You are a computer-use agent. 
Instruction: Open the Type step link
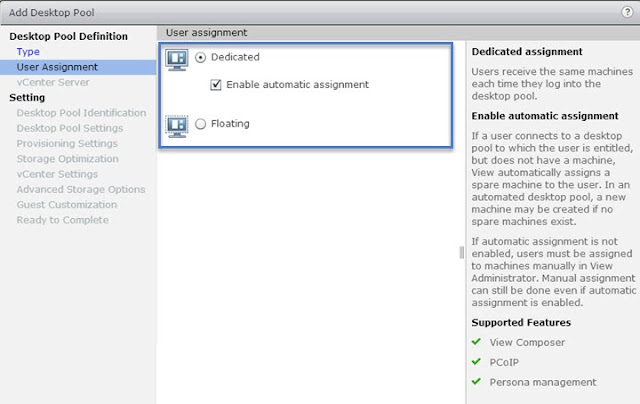tap(28, 51)
